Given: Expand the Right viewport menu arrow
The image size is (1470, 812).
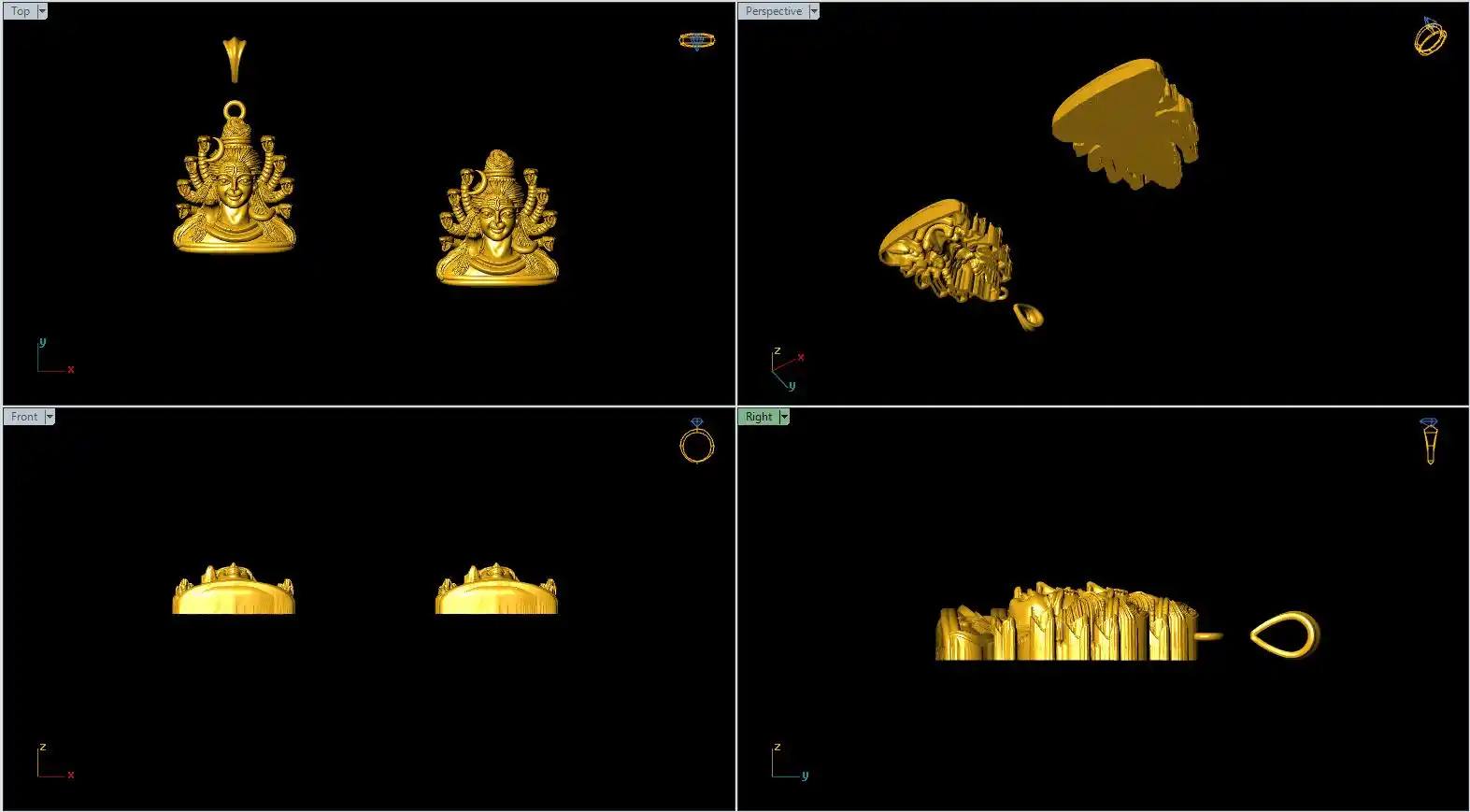Looking at the screenshot, I should (x=784, y=417).
